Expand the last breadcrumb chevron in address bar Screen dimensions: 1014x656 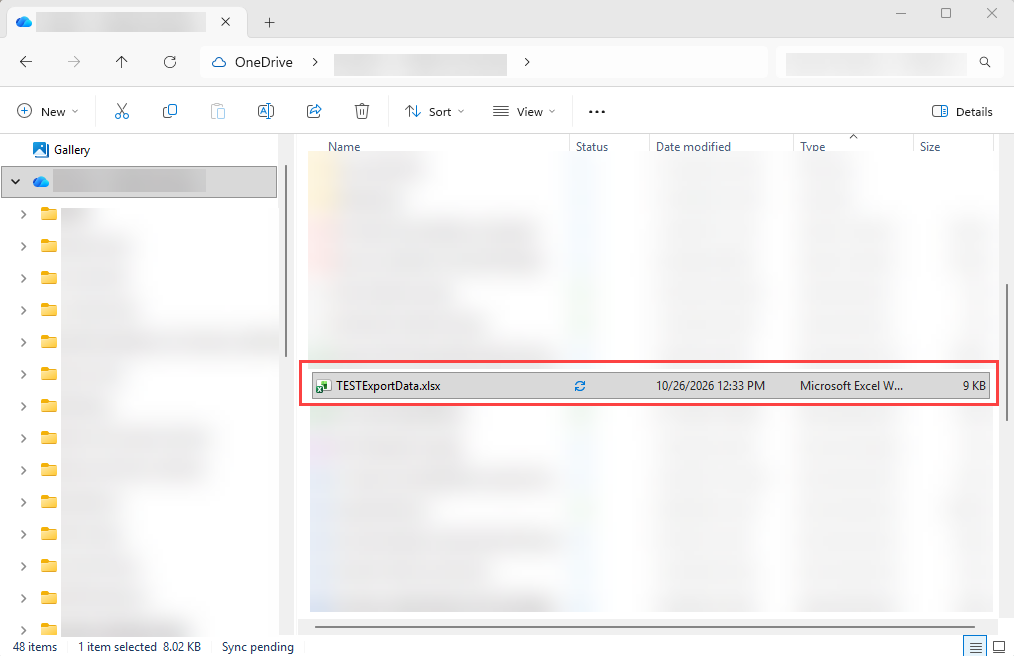(527, 62)
